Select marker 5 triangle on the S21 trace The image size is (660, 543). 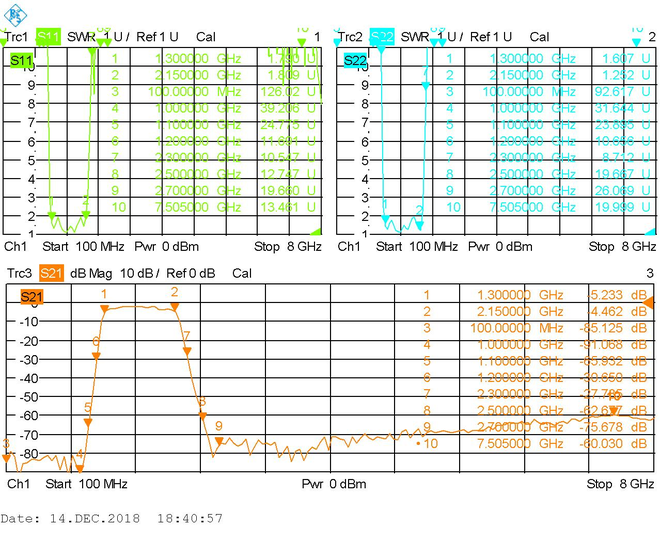pos(88,423)
